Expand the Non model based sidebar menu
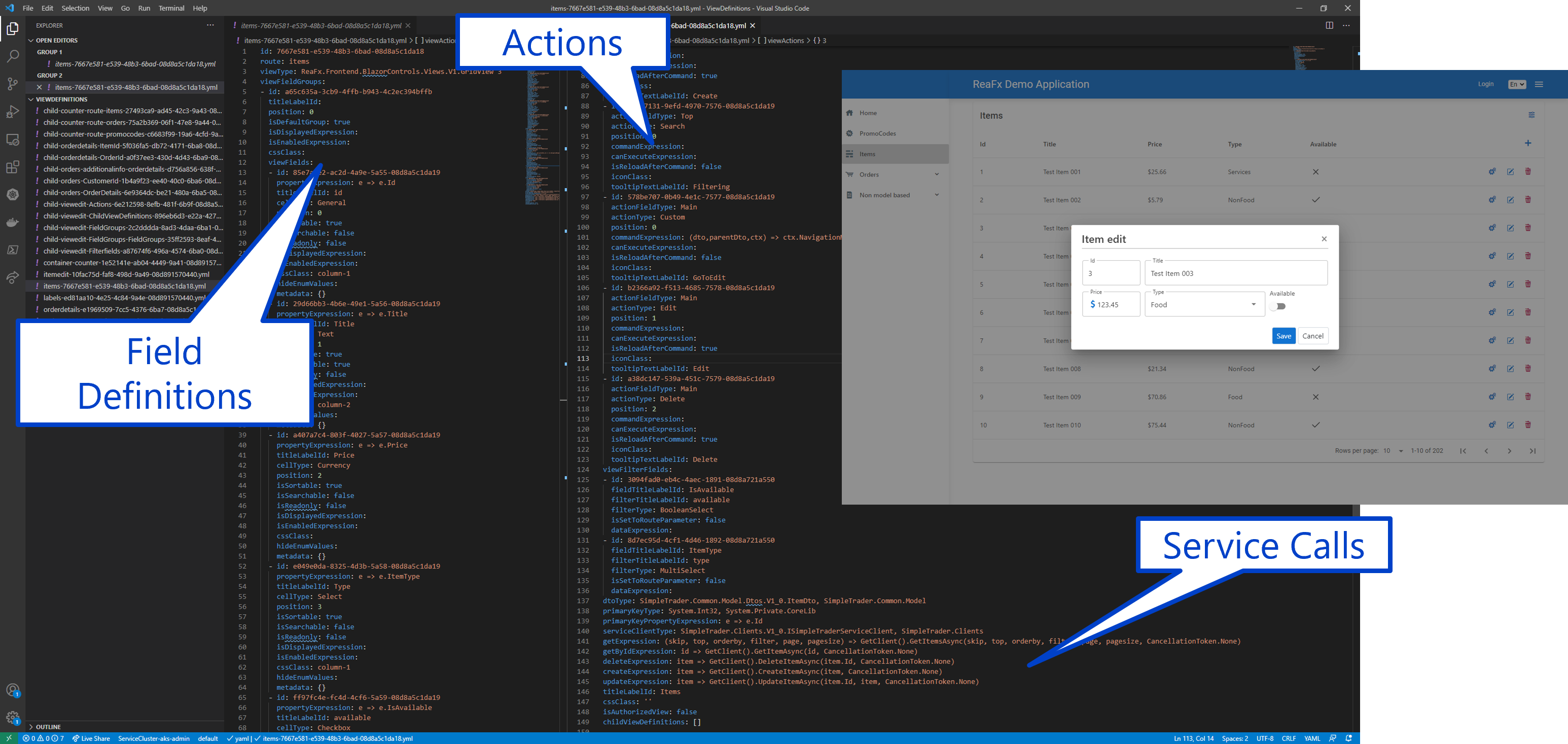This screenshot has width=1568, height=744. (x=895, y=195)
